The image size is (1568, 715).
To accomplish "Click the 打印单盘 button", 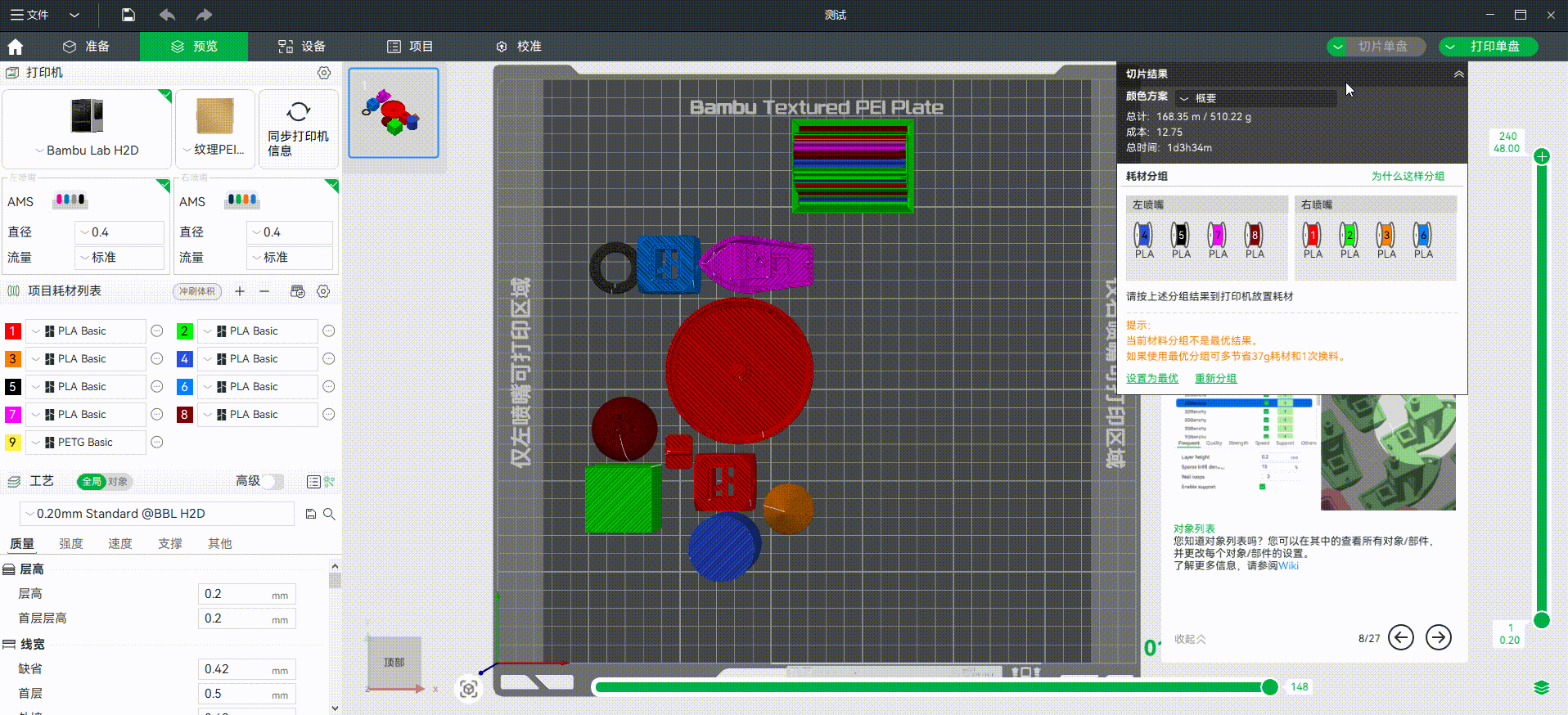I will (x=1495, y=47).
